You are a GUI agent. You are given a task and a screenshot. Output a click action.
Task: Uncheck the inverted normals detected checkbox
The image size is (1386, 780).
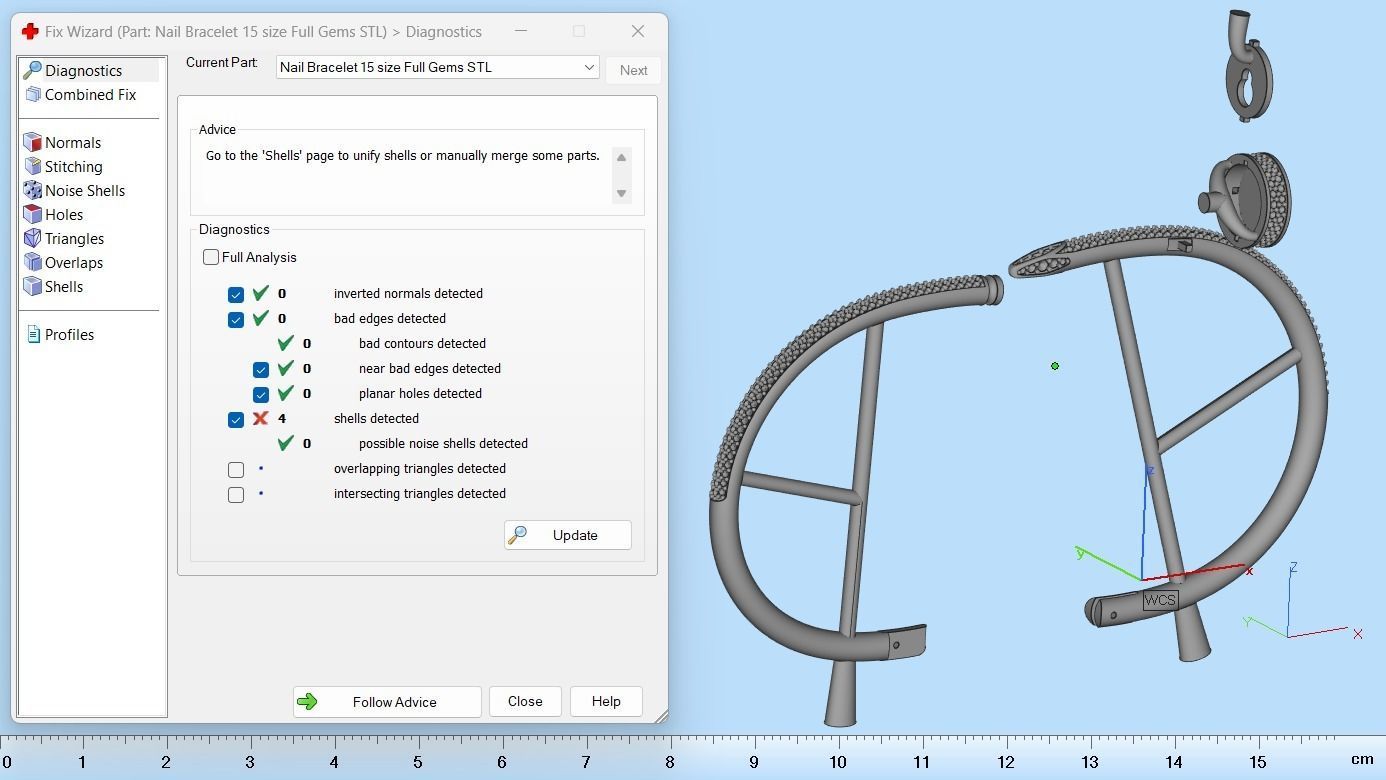pyautogui.click(x=236, y=294)
